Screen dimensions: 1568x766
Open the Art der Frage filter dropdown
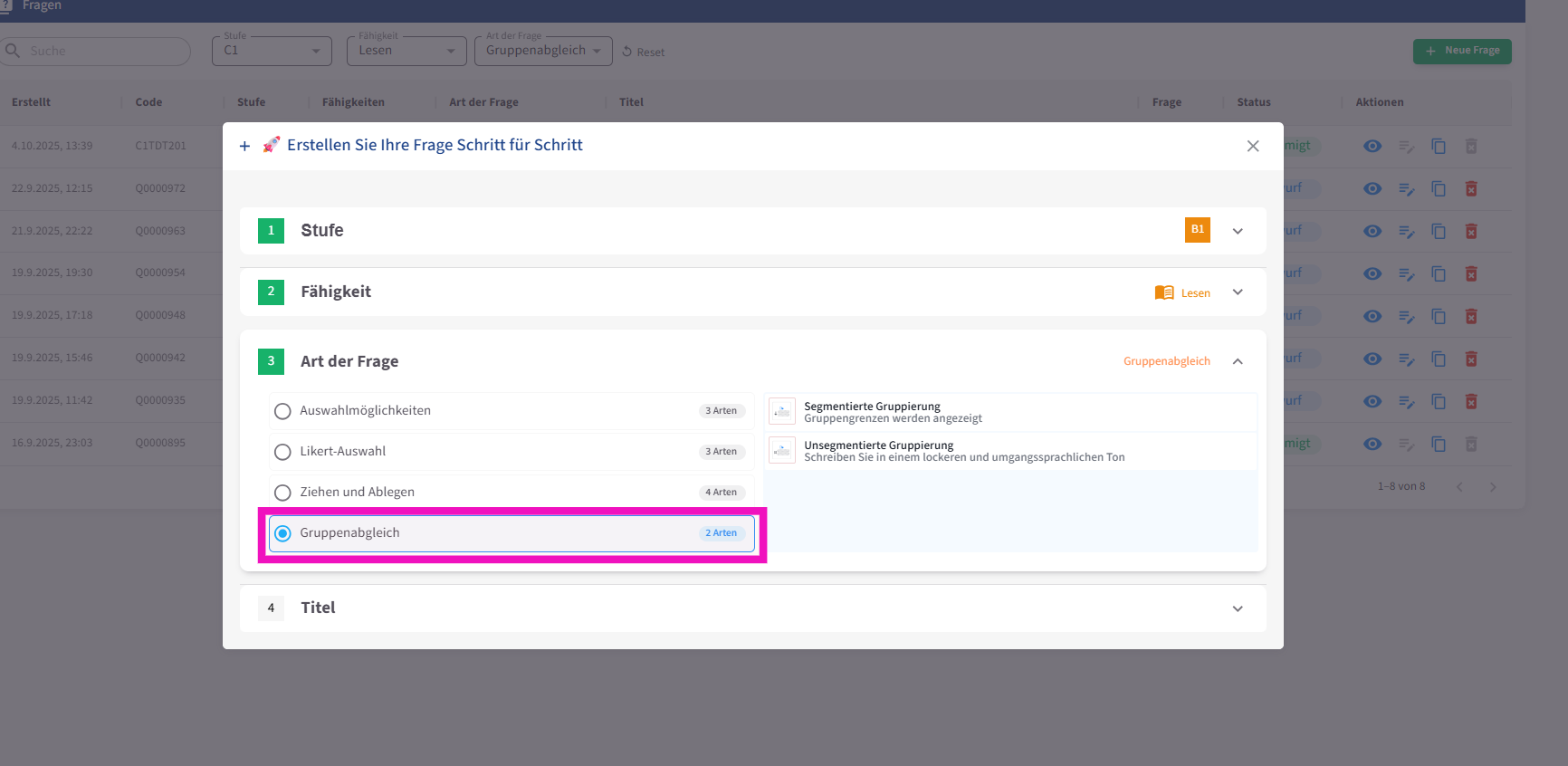coord(543,51)
